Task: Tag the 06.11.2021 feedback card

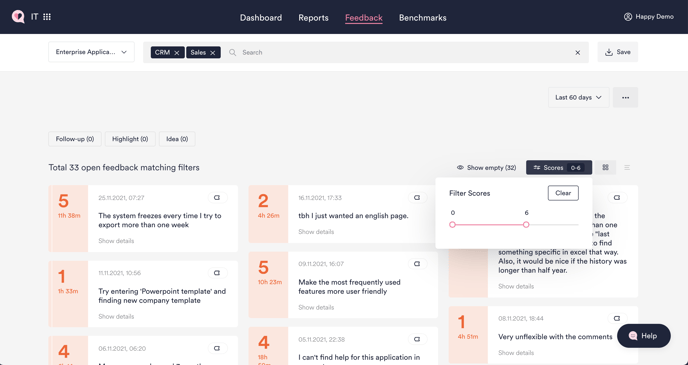Action: [217, 348]
